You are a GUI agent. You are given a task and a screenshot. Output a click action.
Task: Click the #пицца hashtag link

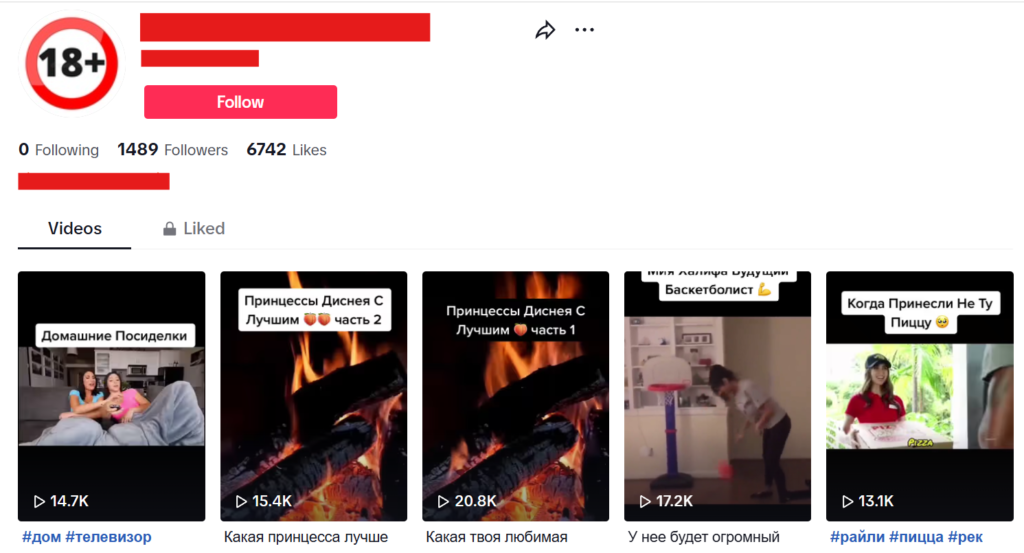point(916,537)
